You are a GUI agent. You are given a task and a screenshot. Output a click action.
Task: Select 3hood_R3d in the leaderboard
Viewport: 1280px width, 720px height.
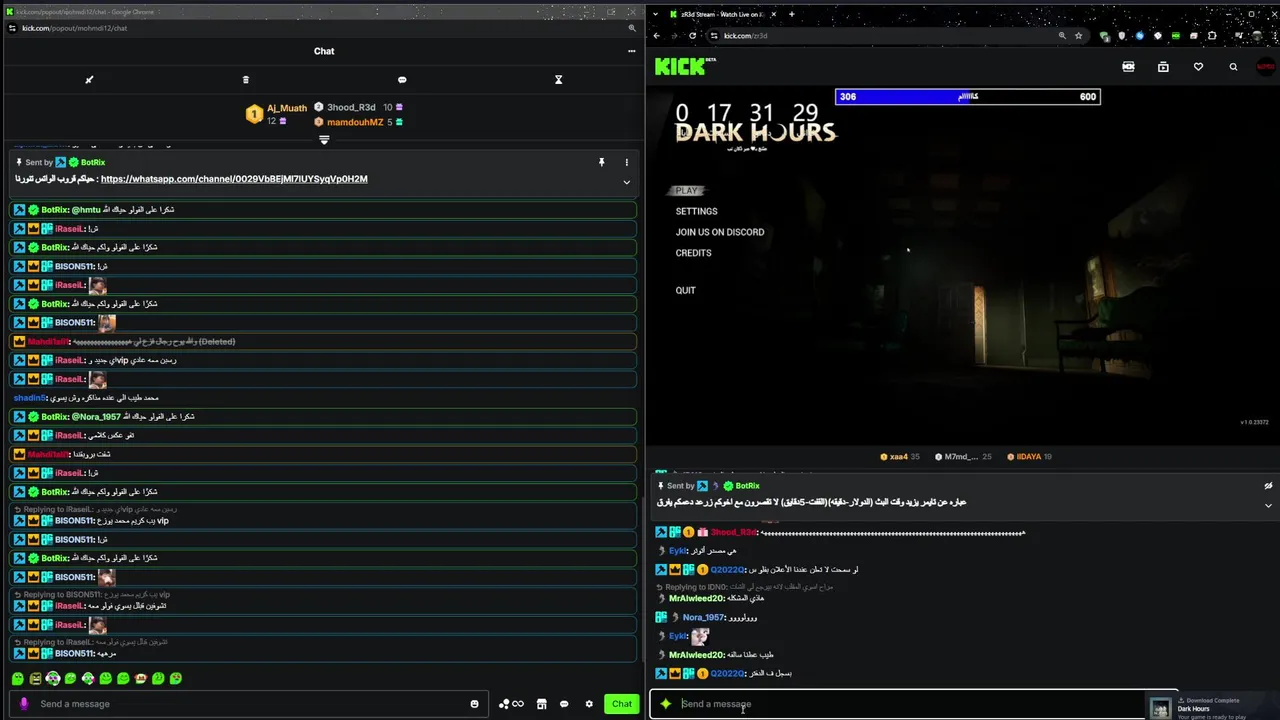coord(351,107)
